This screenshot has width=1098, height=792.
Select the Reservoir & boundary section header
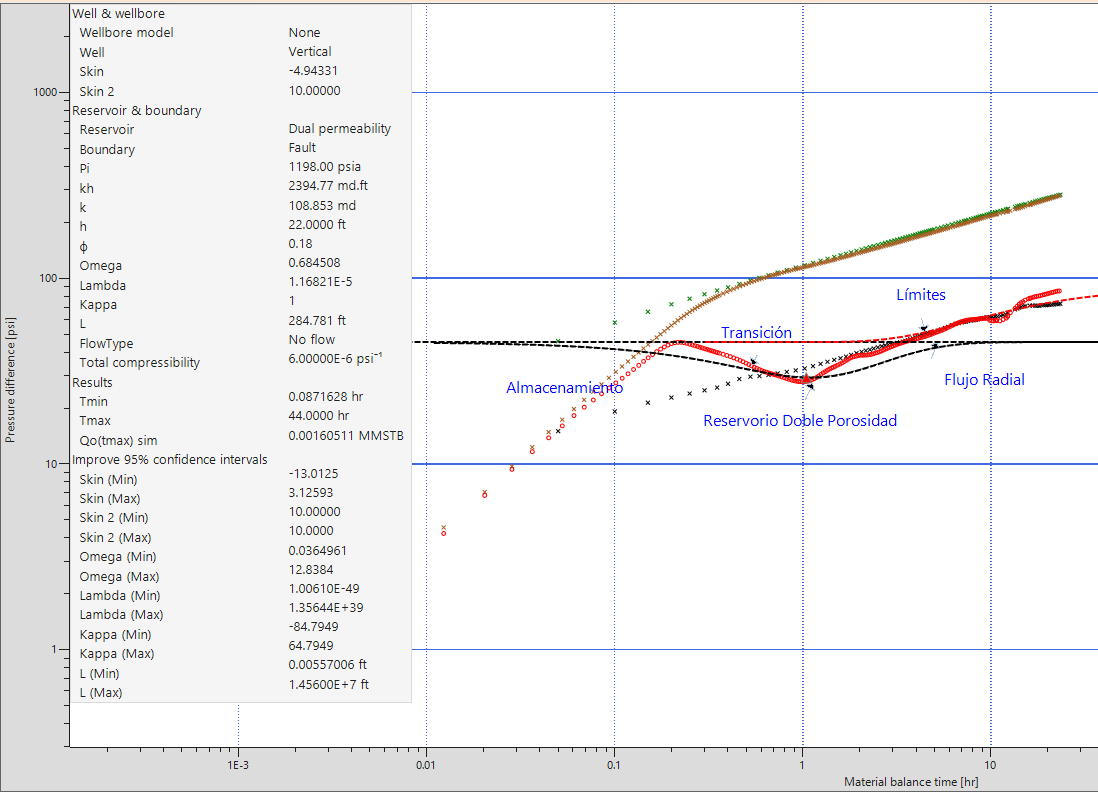pyautogui.click(x=137, y=110)
